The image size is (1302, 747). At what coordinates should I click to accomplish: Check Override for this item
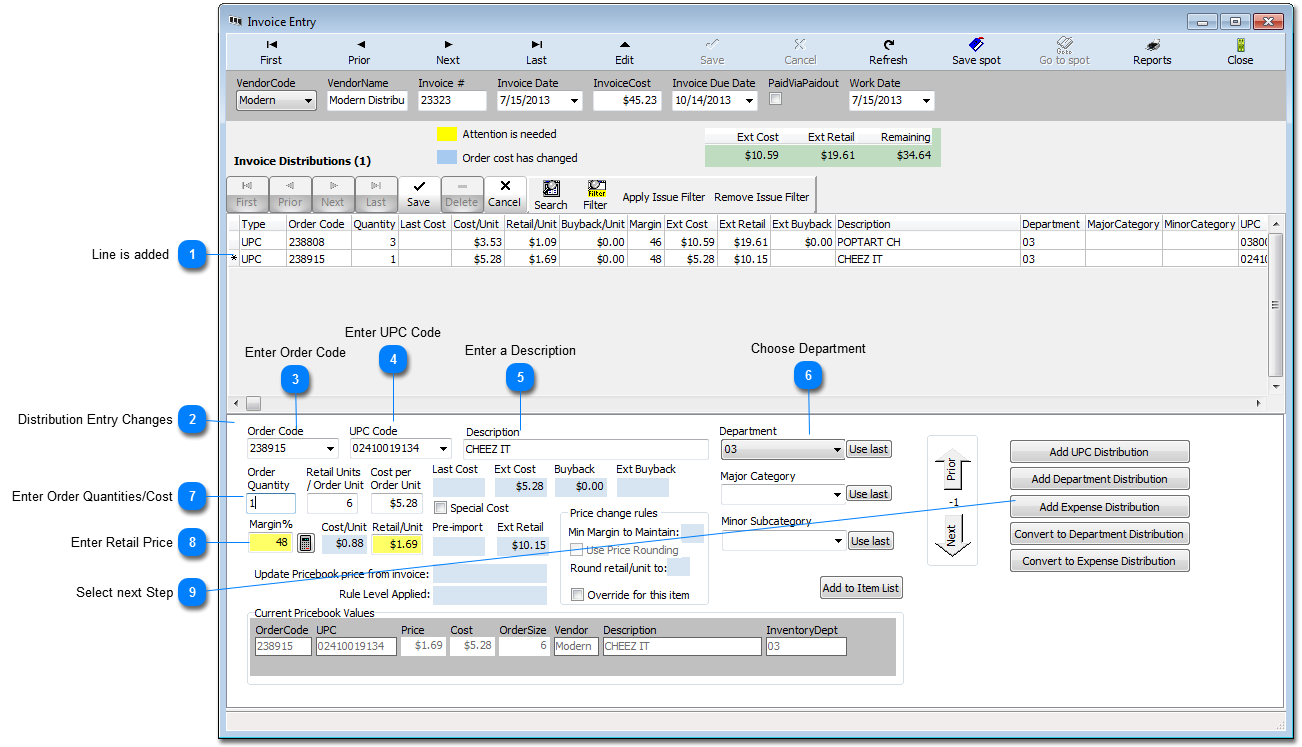pos(577,595)
